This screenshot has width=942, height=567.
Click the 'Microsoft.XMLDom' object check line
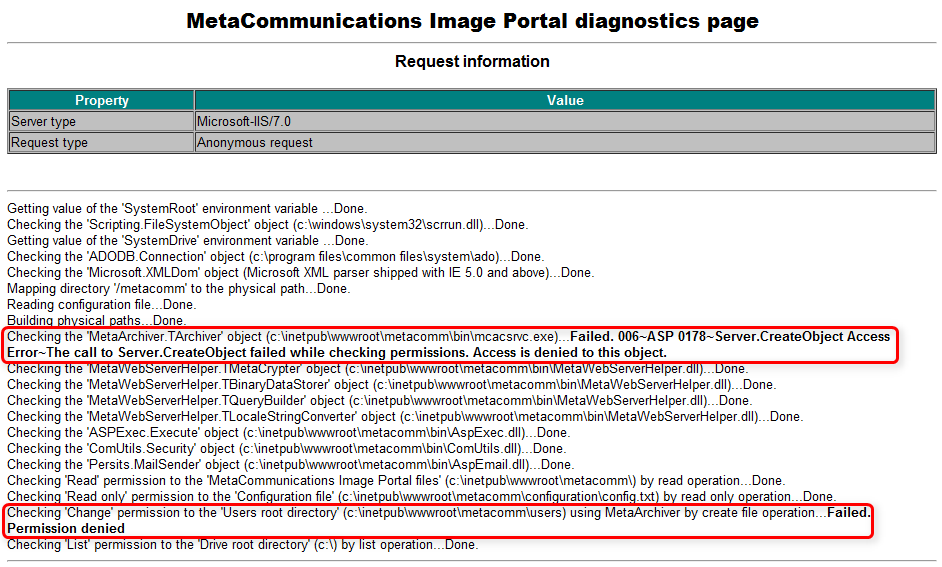[300, 273]
